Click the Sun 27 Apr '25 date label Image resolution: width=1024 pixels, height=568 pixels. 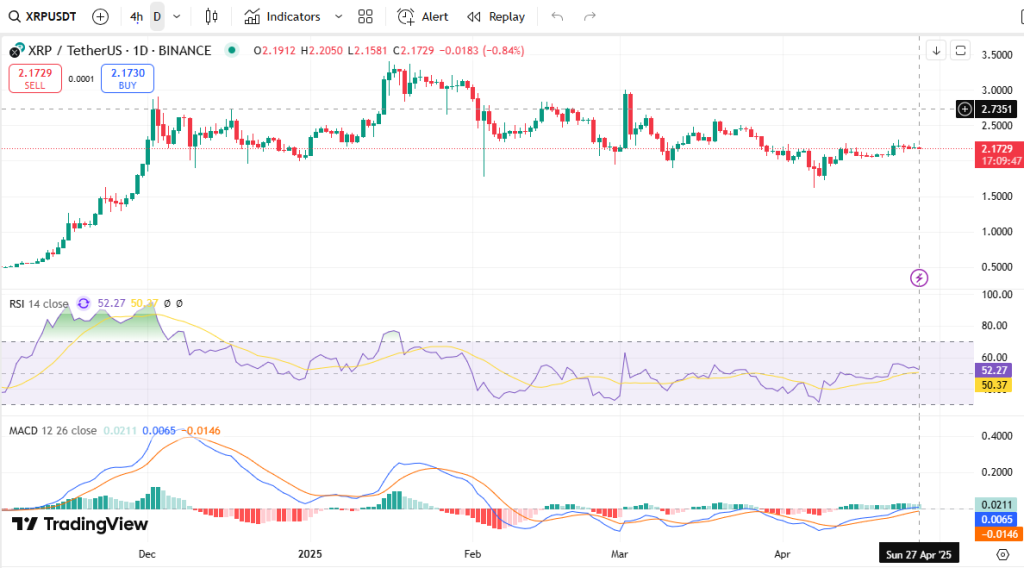919,554
